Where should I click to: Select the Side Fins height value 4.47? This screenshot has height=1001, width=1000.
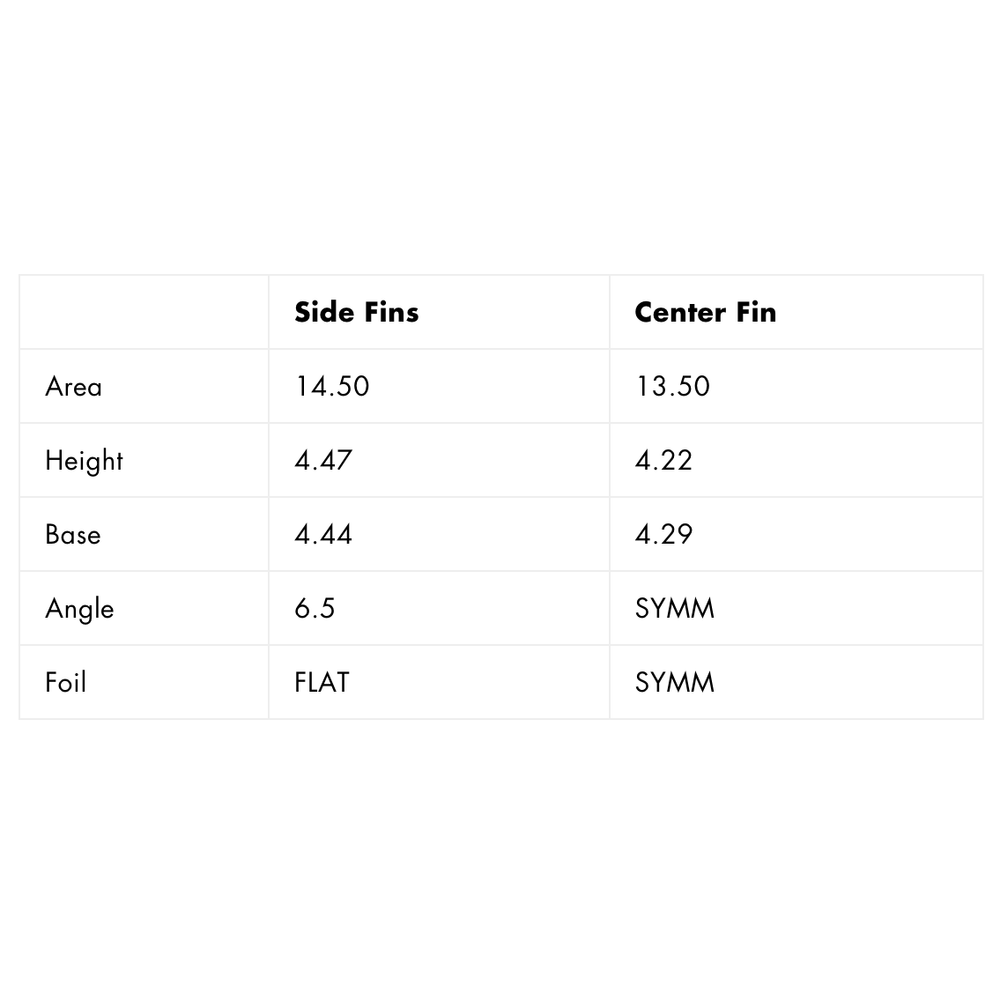pos(323,460)
